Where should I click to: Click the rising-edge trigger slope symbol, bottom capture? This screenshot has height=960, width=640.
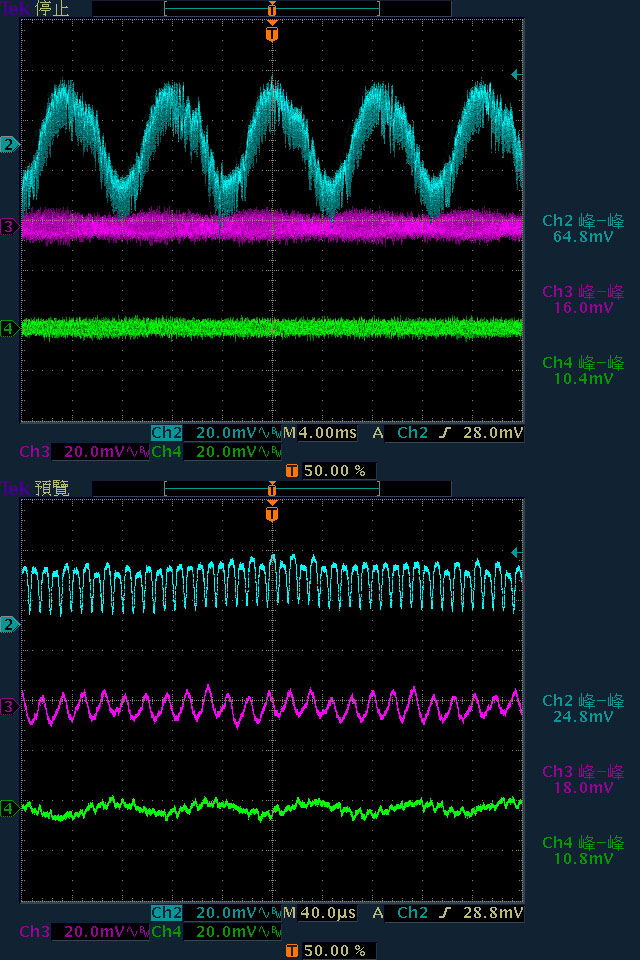tap(445, 913)
